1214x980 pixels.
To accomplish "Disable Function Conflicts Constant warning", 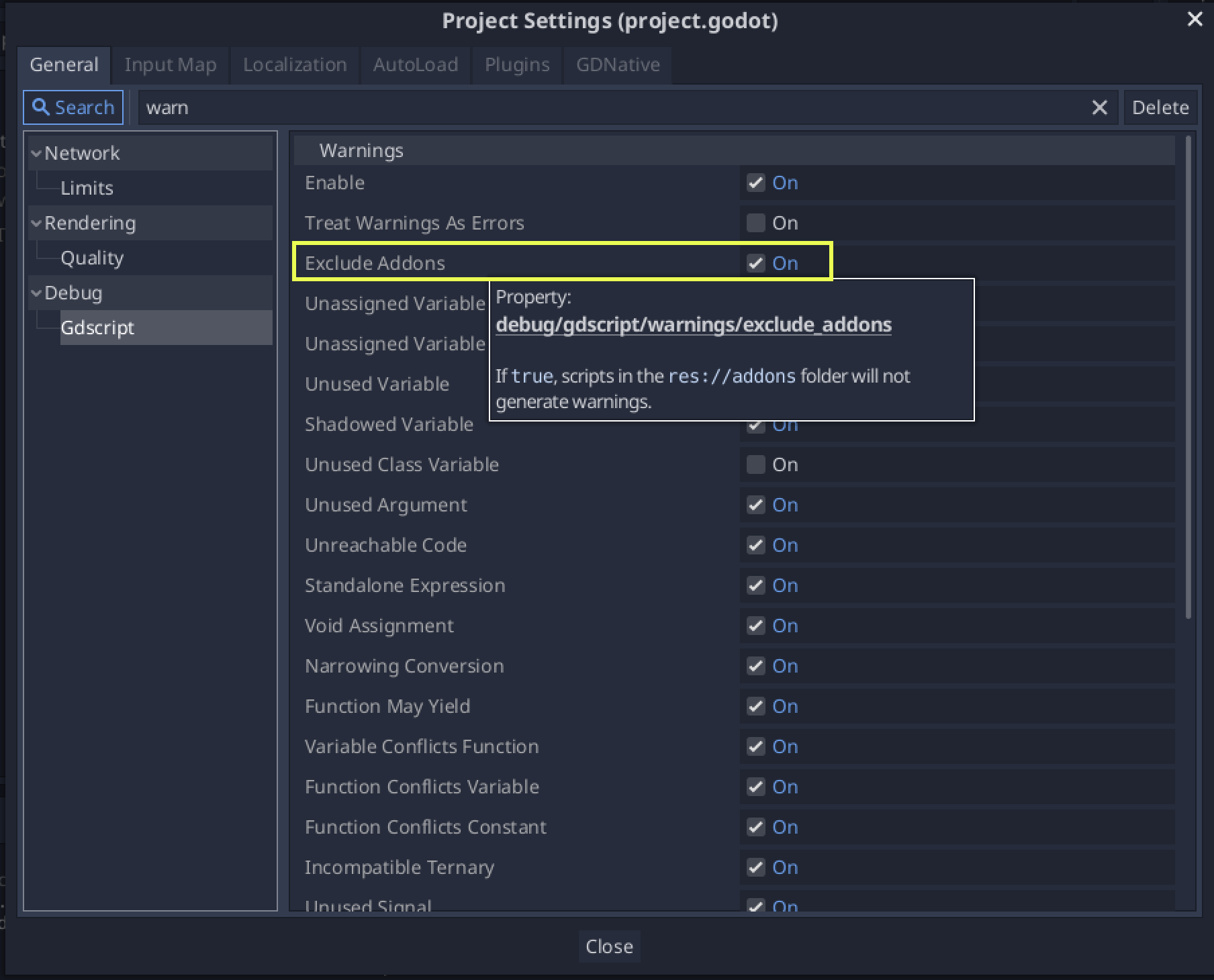I will (756, 827).
